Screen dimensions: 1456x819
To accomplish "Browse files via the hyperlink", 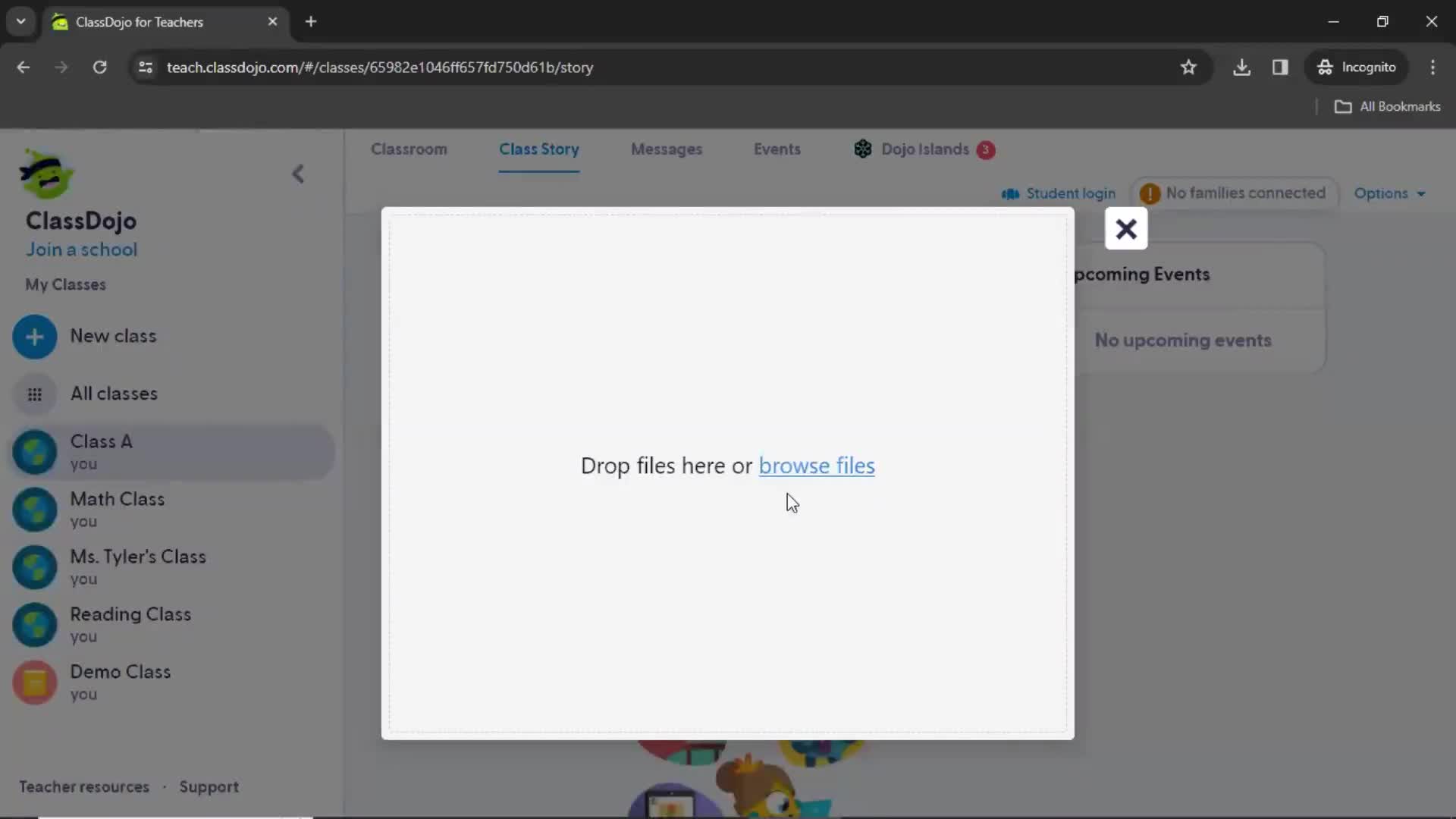I will click(817, 465).
